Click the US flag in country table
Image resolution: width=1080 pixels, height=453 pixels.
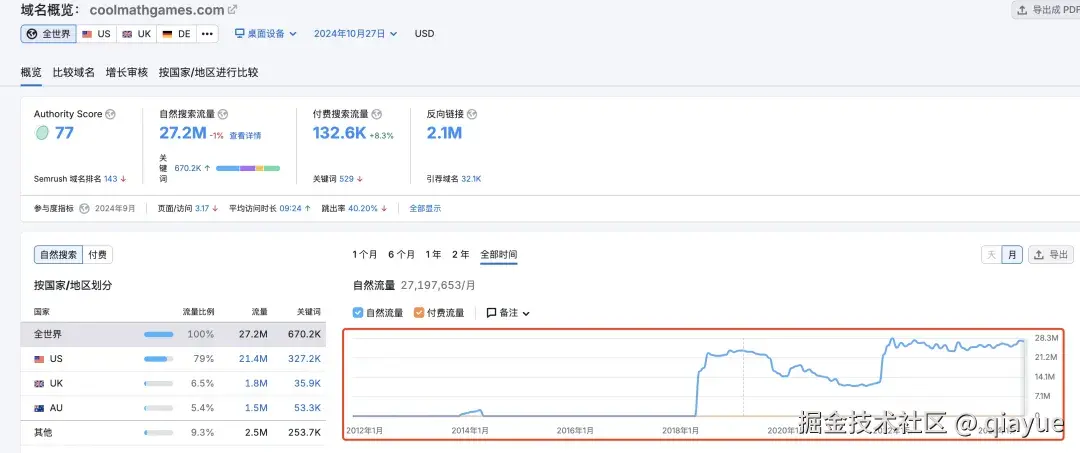(x=39, y=359)
